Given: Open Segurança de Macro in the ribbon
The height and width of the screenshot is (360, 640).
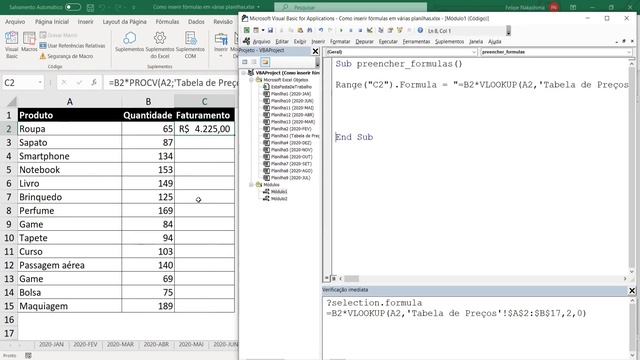Looking at the screenshot, I should click(66, 56).
